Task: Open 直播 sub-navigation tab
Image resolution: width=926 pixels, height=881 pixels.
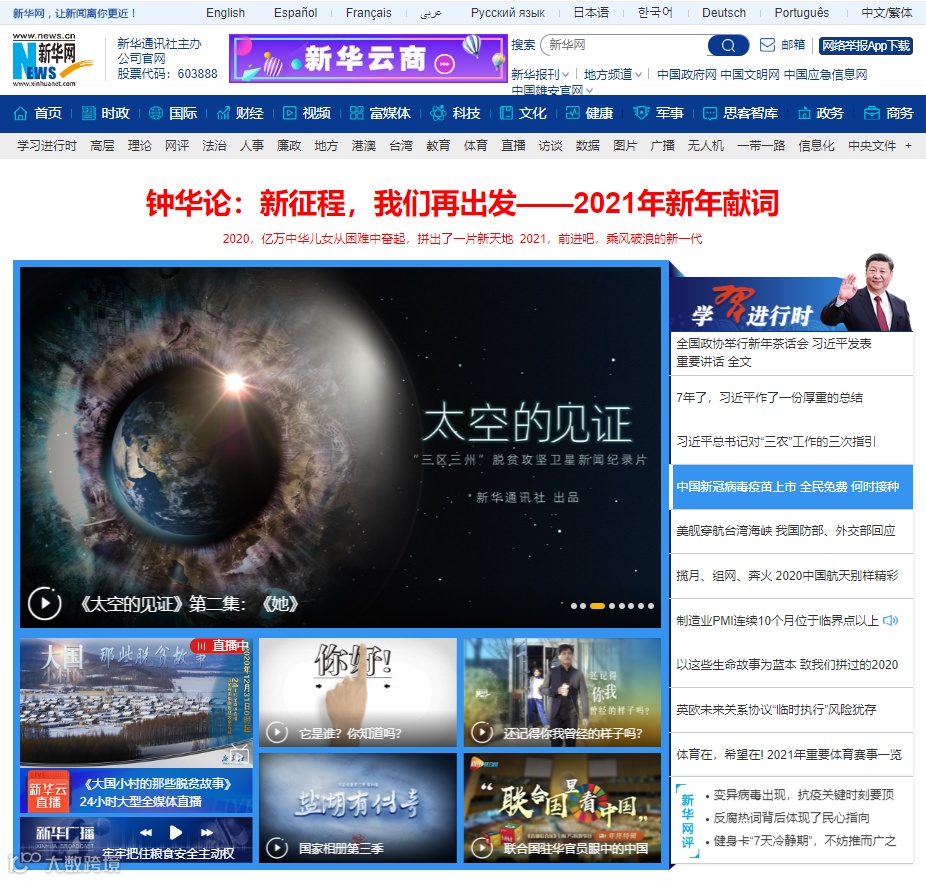Action: (x=513, y=146)
